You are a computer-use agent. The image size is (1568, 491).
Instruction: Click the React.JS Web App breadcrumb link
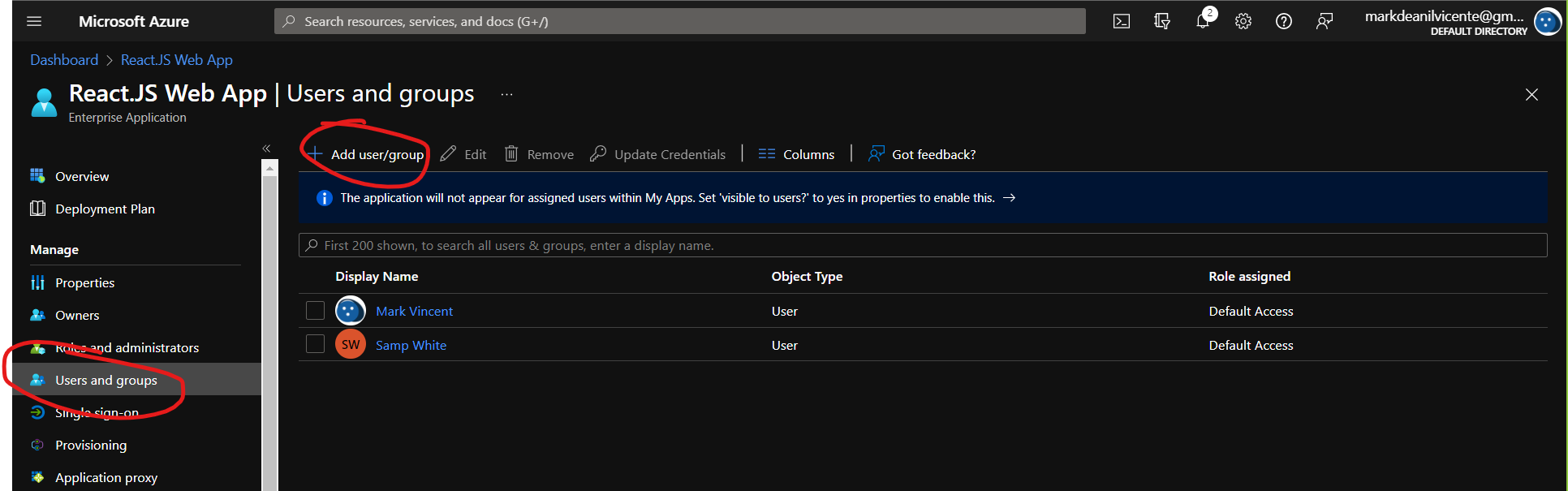[177, 60]
